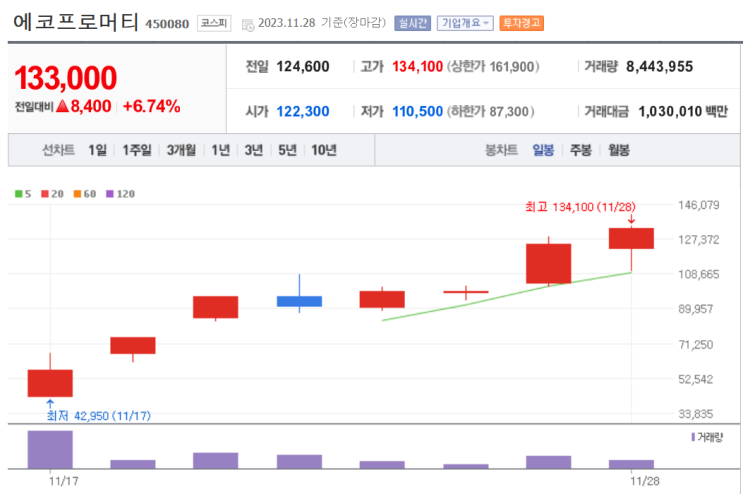Select the 3년 line chart tab

click(254, 150)
